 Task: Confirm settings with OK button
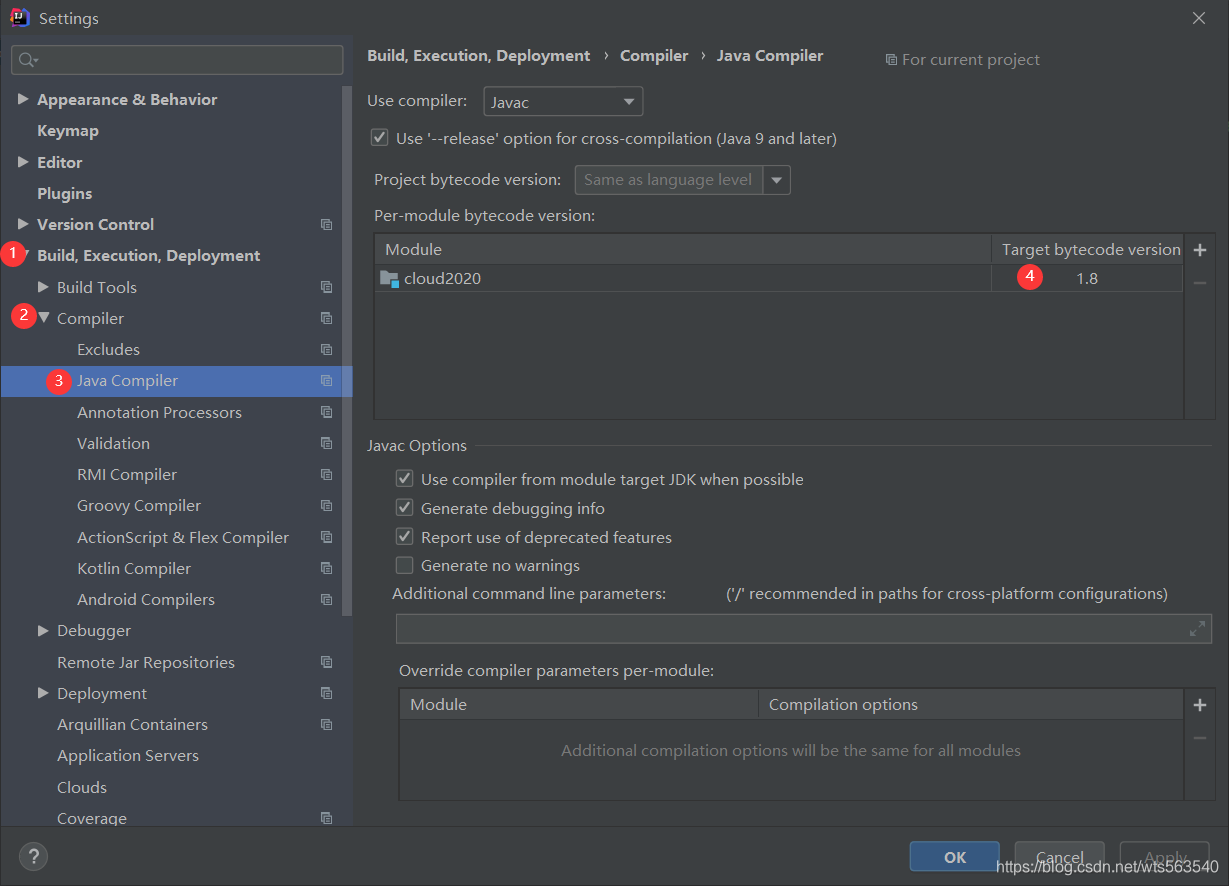[x=955, y=857]
